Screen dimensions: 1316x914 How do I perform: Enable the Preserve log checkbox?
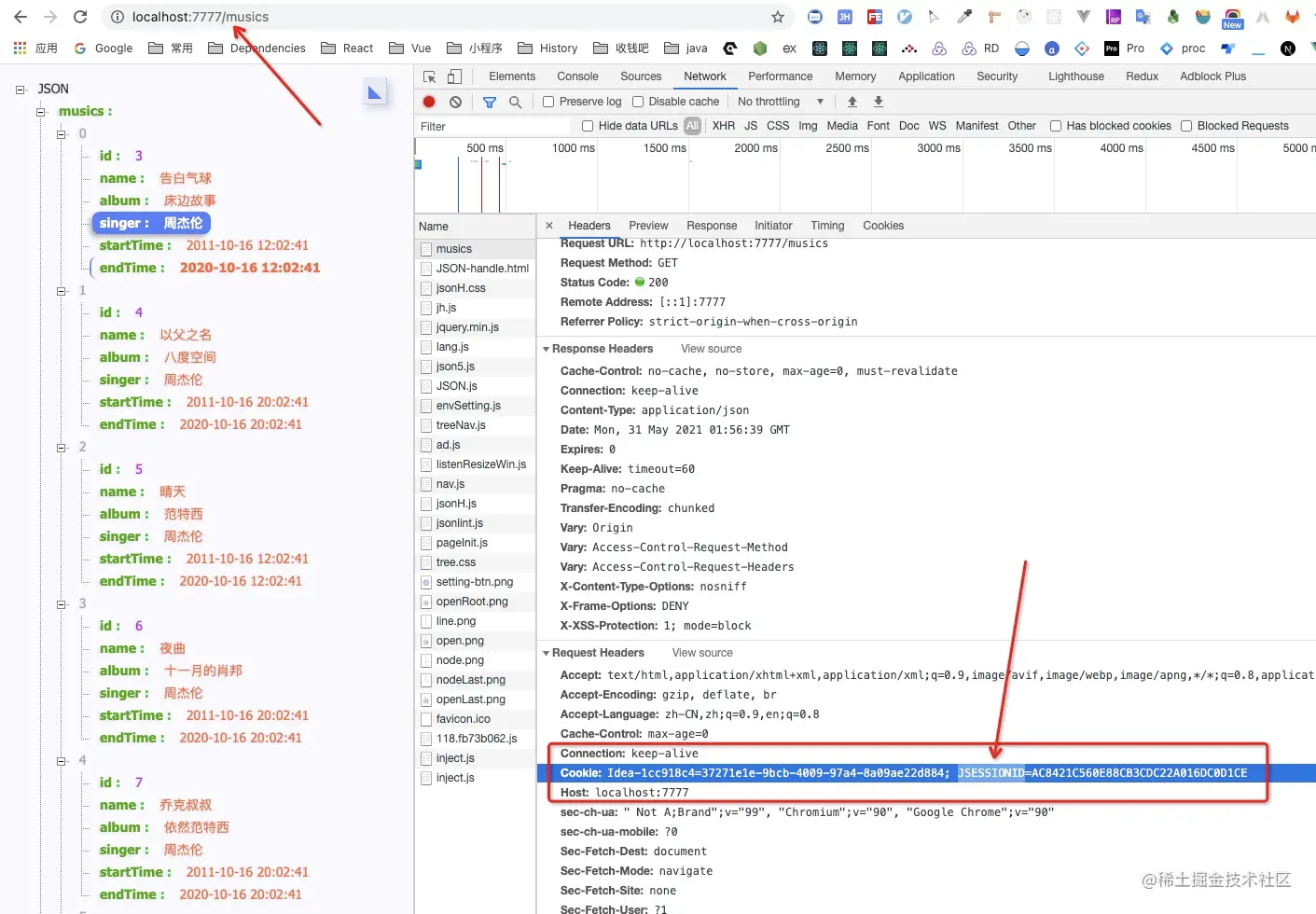(548, 102)
